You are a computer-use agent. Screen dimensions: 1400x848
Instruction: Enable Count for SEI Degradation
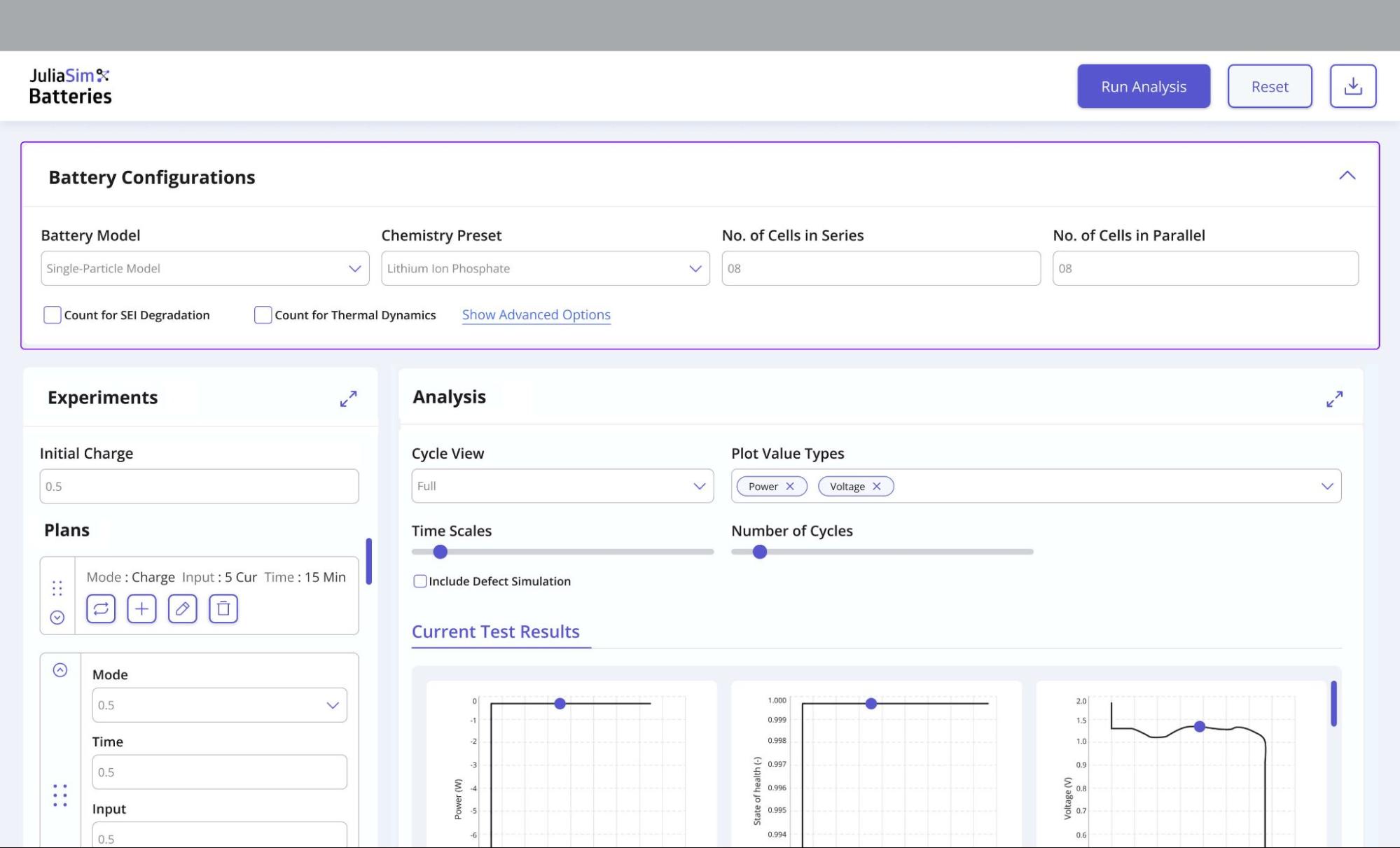(53, 315)
